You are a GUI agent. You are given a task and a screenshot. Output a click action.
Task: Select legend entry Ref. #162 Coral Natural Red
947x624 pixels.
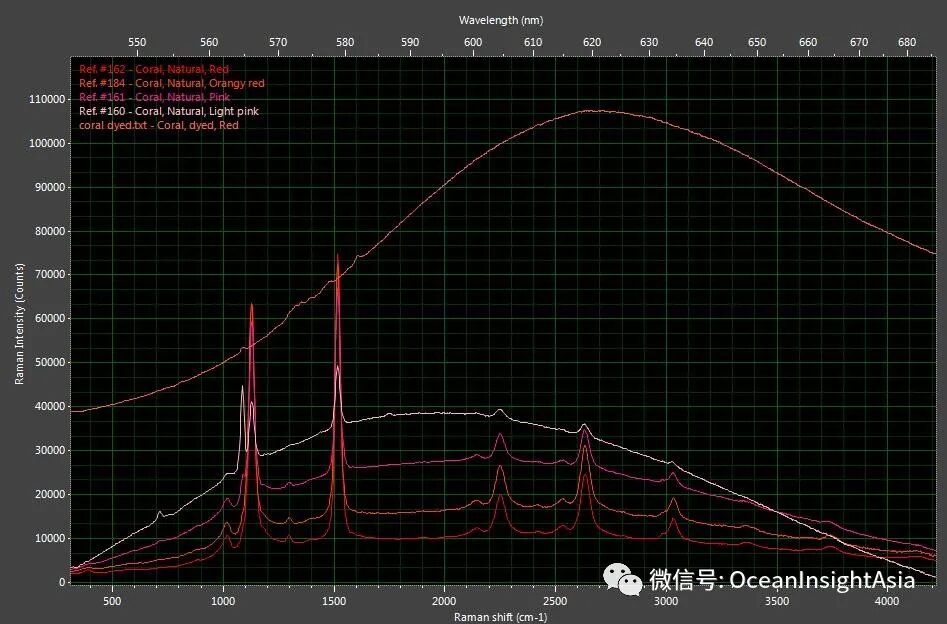154,69
